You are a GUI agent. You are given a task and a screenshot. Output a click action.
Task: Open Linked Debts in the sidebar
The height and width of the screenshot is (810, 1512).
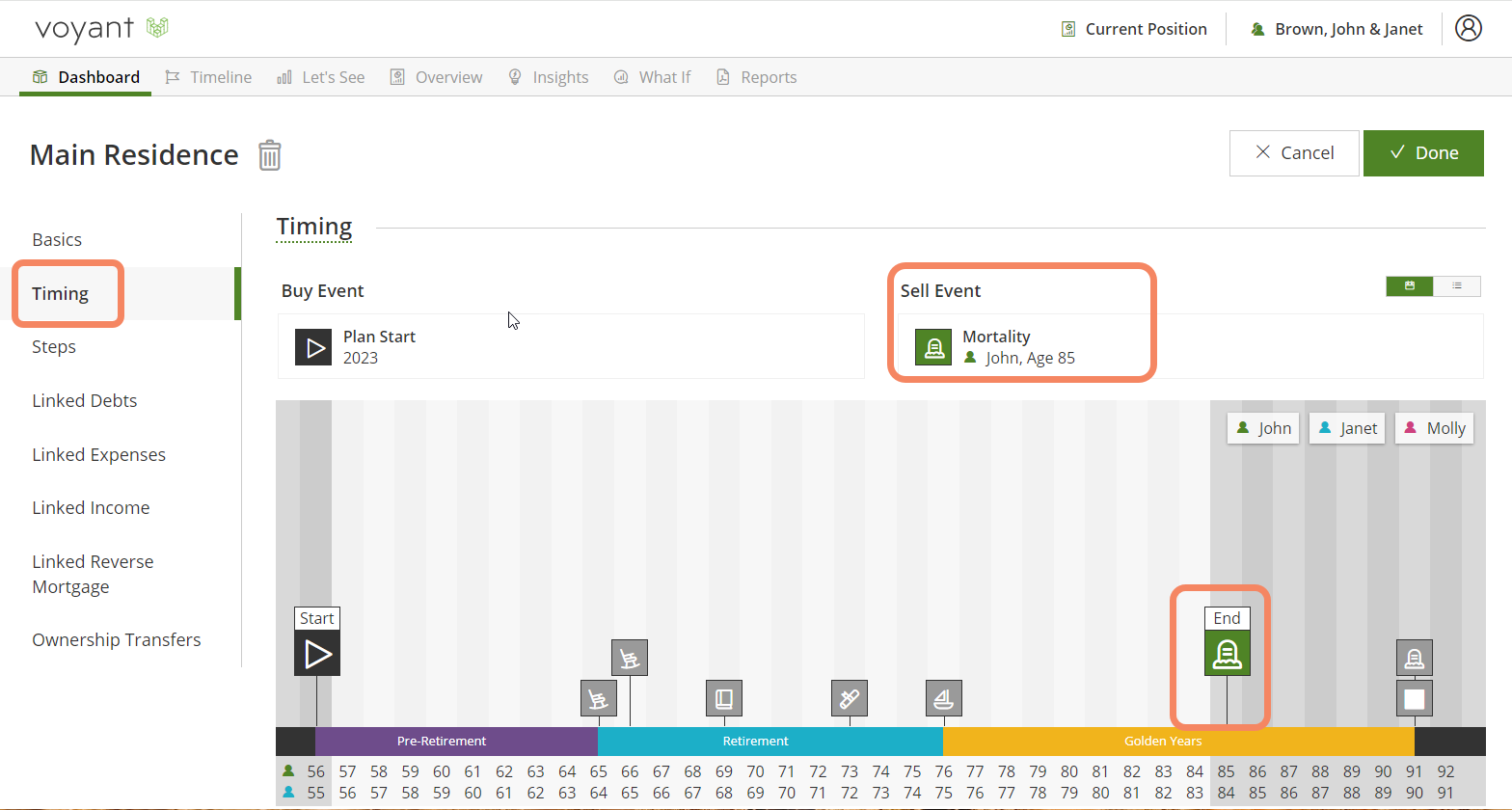pyautogui.click(x=85, y=400)
